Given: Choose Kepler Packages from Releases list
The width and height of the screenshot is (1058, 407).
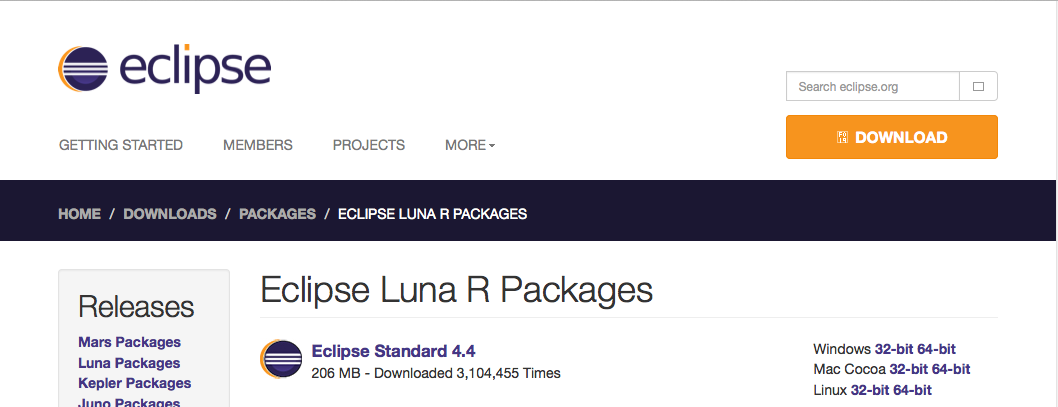Looking at the screenshot, I should coord(134,383).
